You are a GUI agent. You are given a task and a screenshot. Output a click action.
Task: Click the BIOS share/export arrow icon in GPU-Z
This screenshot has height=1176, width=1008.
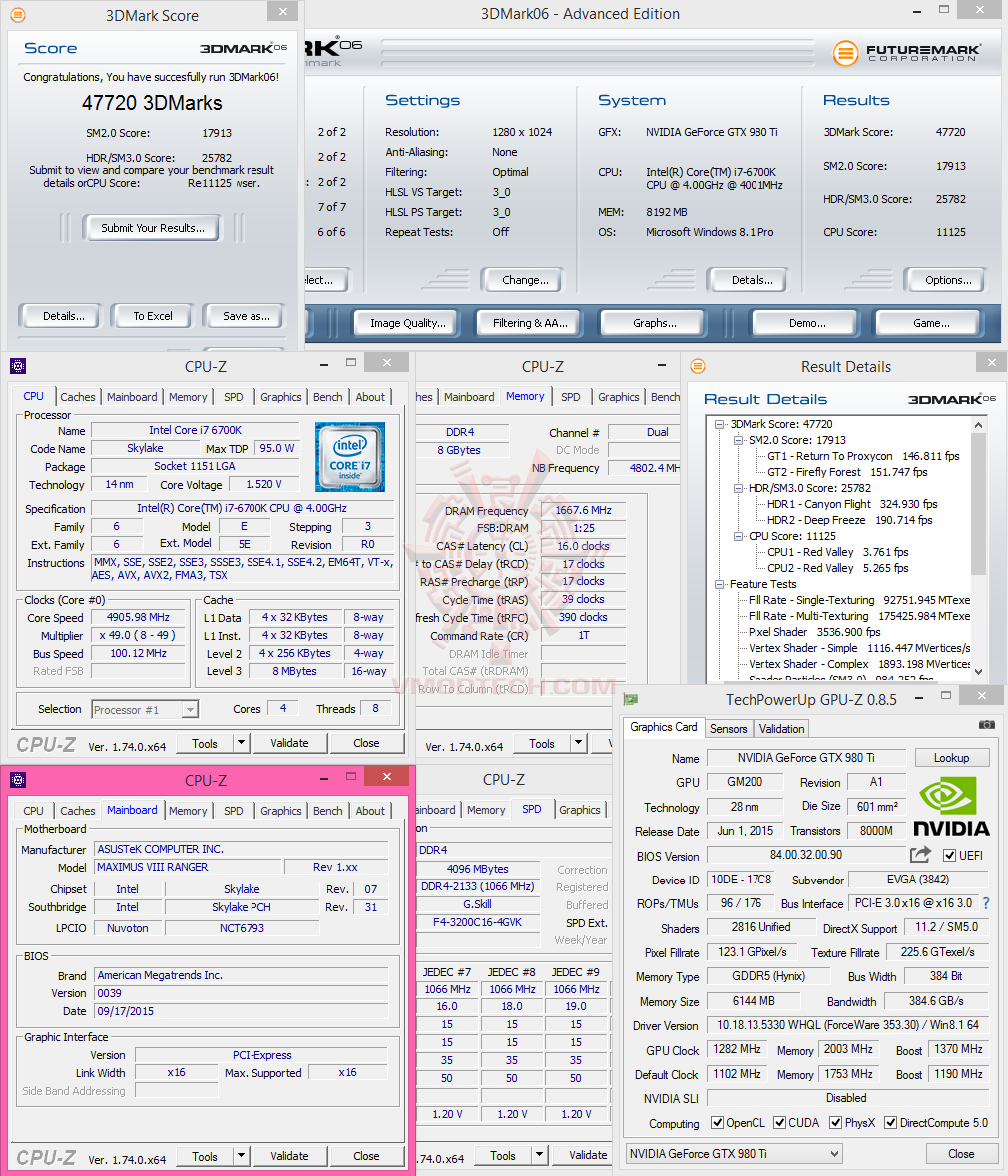(920, 855)
